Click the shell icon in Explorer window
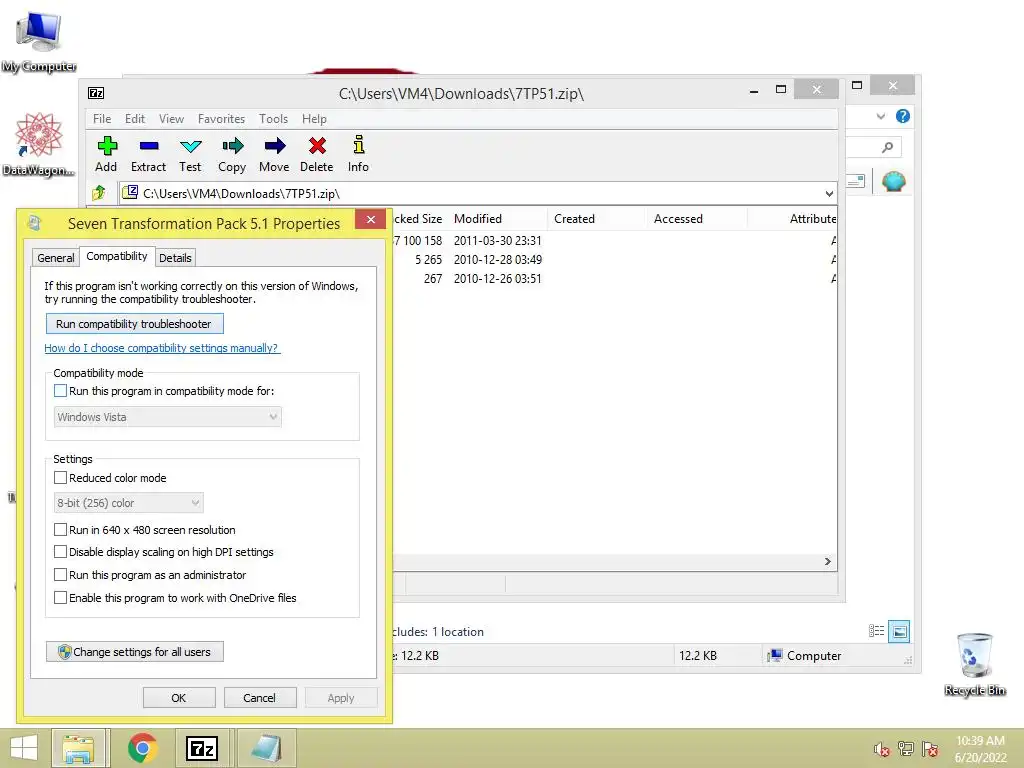 pos(893,181)
